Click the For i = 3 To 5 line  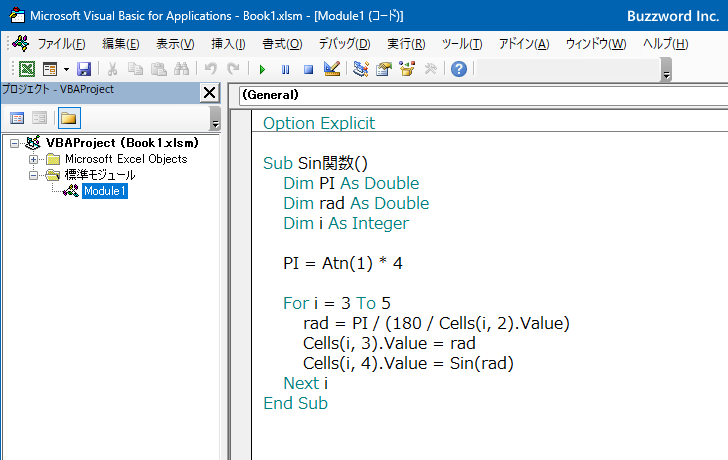click(337, 303)
